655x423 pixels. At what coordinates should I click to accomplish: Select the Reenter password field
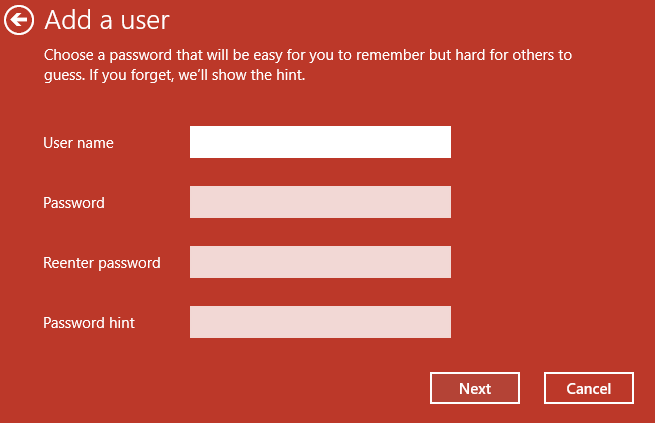(320, 262)
